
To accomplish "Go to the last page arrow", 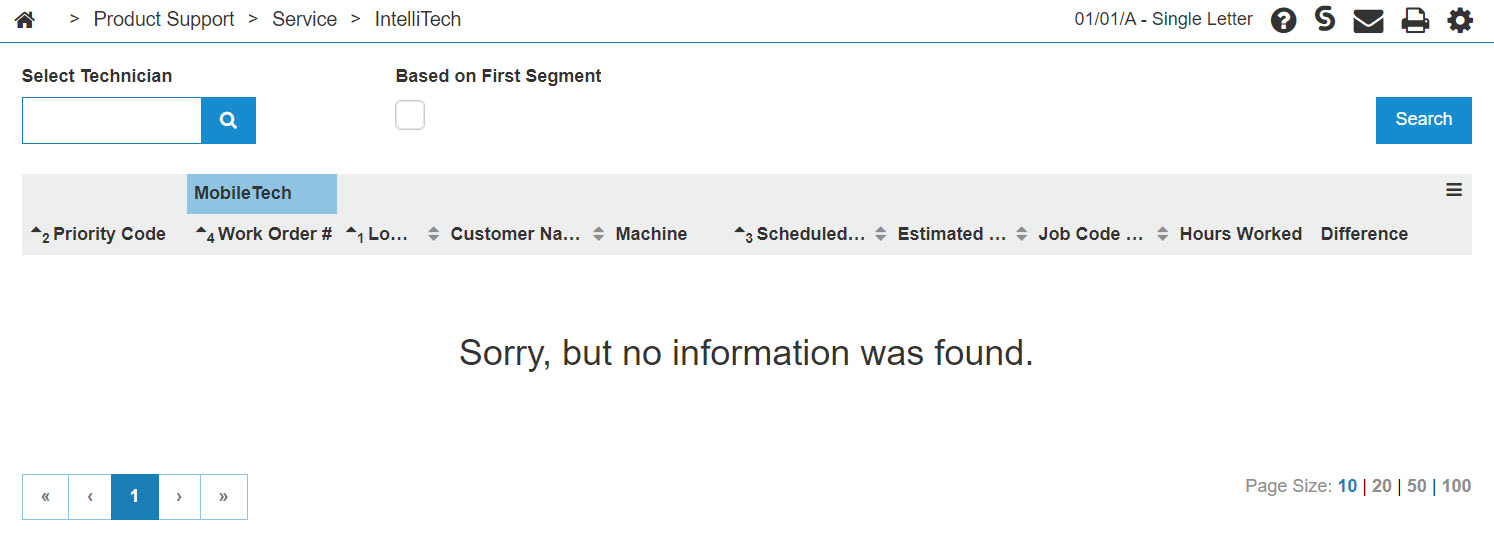I will click(224, 497).
